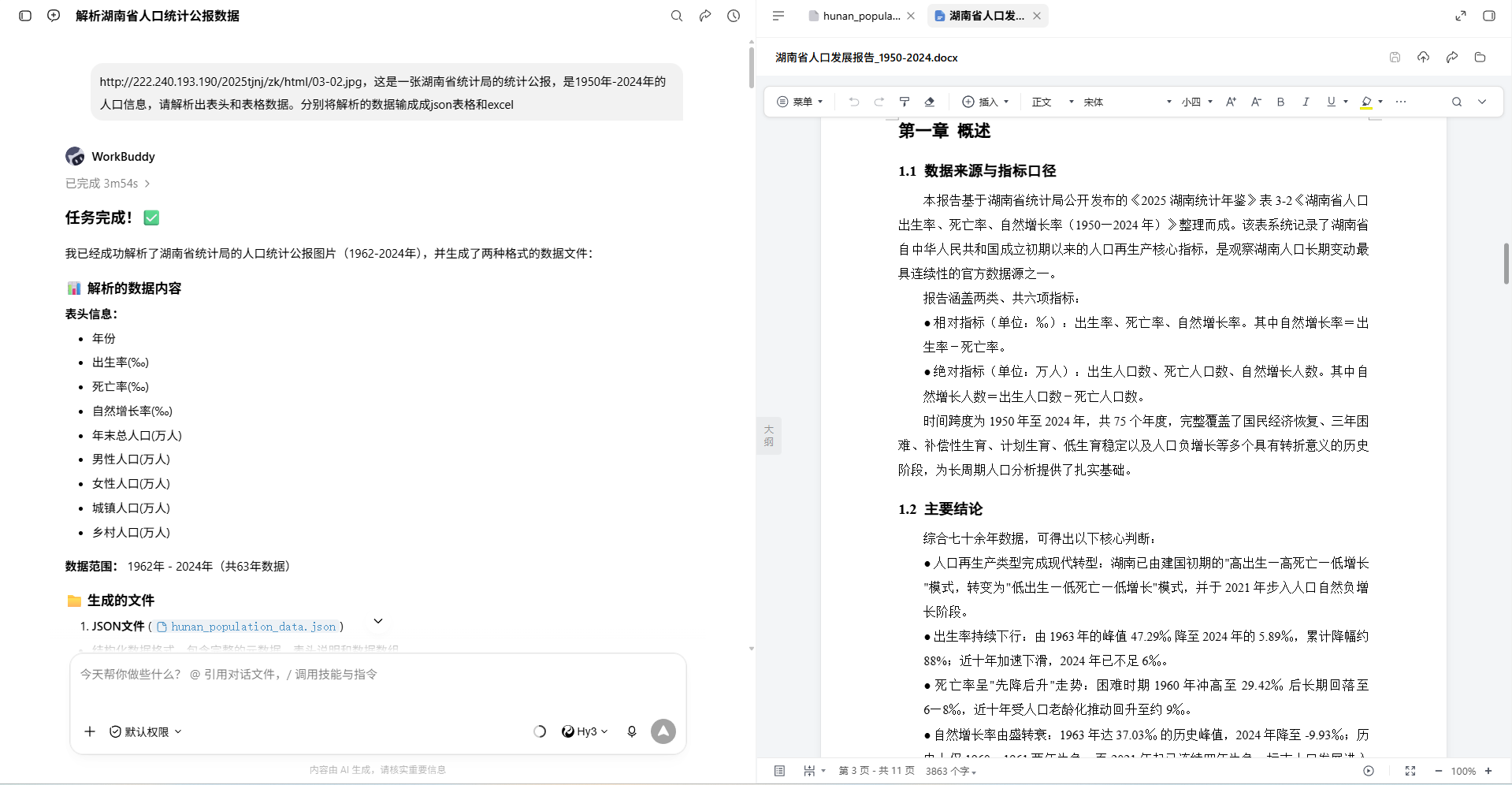This screenshot has height=785, width=1512.
Task: Find text with the editor toolbar search icon
Action: [x=1457, y=102]
